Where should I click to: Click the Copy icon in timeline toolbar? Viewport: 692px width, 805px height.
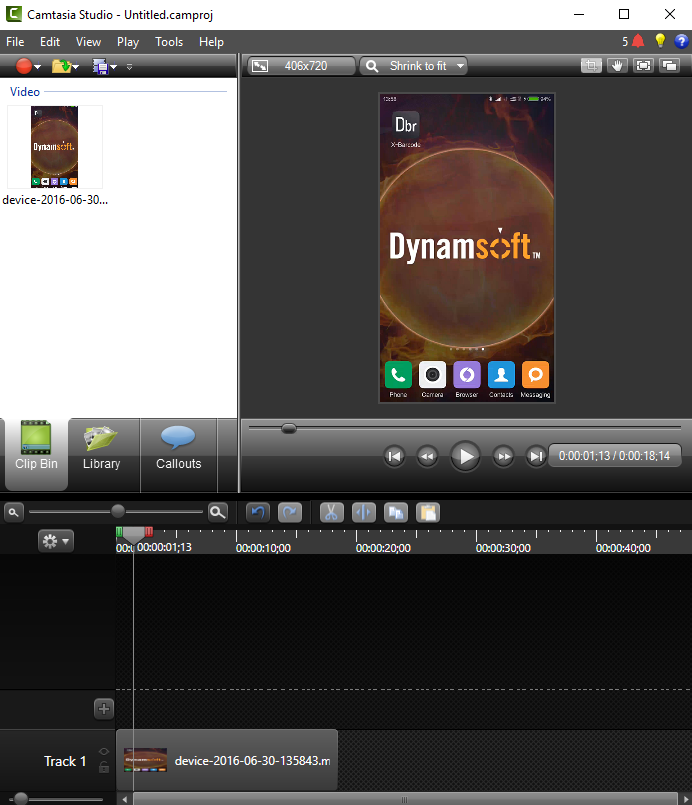[x=396, y=512]
